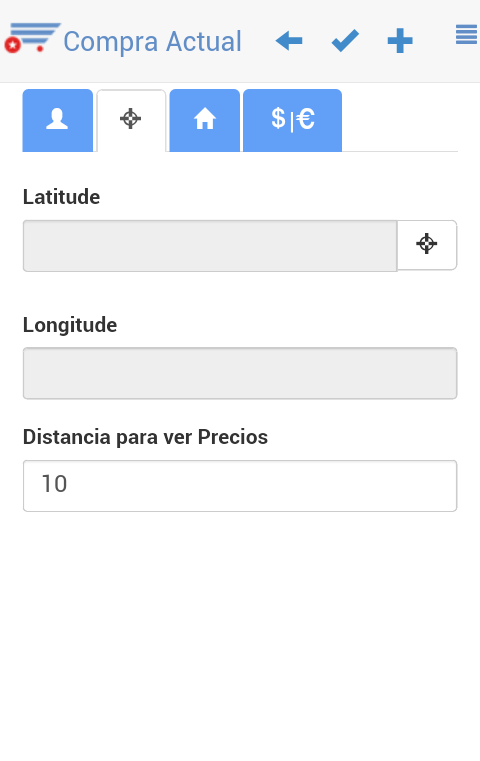Click the value 10 in distance field
The width and height of the screenshot is (480, 761).
(x=54, y=484)
